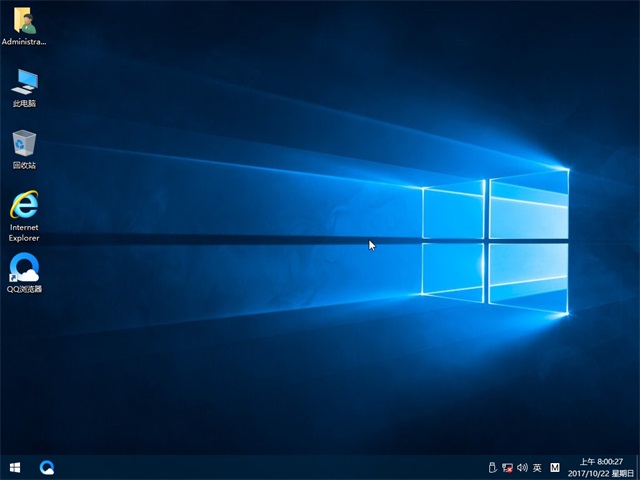Click the "Internet Explorer" label text
Viewport: 640px width, 480px height.
[x=24, y=233]
